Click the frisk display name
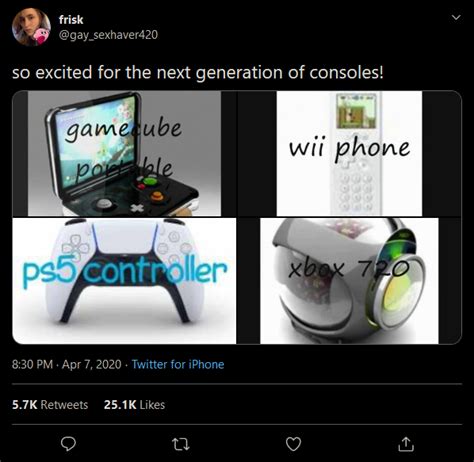474x462 pixels. (71, 20)
